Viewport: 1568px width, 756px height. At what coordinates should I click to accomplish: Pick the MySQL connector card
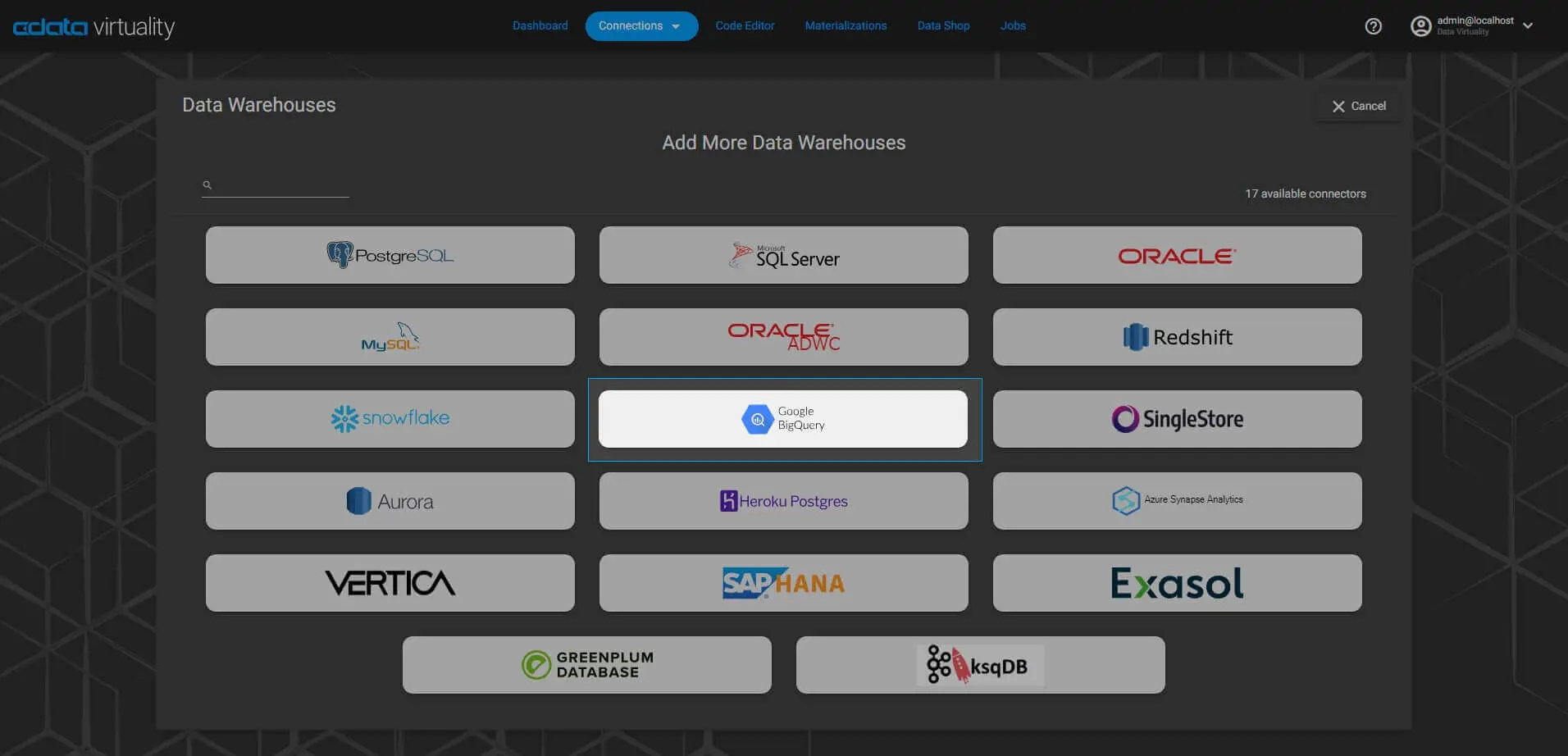coord(390,337)
